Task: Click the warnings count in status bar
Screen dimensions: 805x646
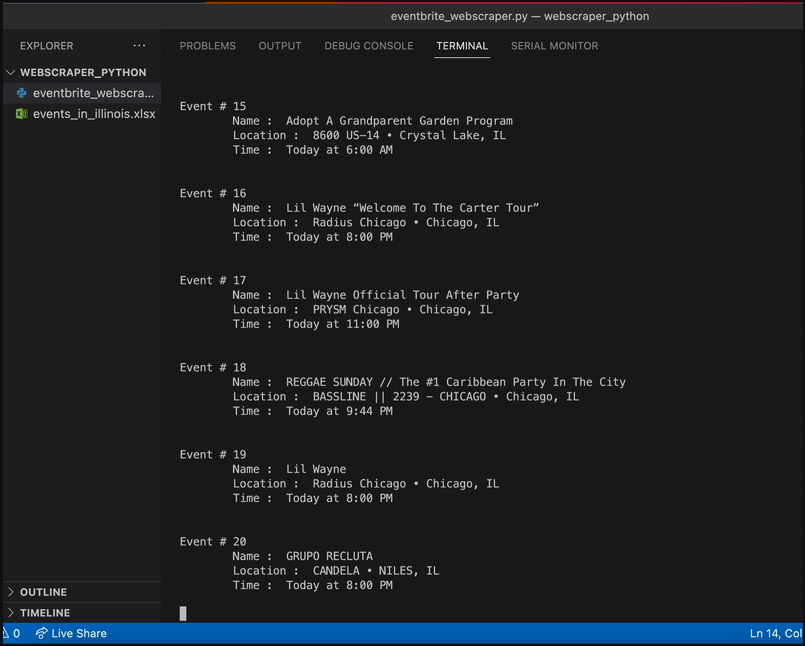Action: (12, 633)
